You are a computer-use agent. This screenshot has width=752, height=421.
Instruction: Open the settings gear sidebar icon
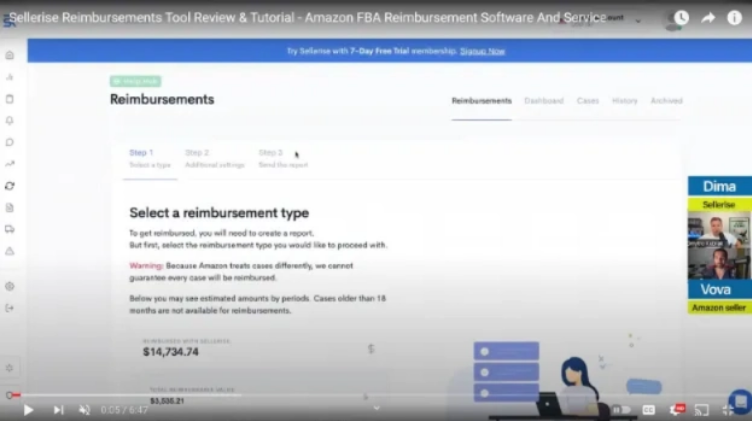(x=10, y=286)
